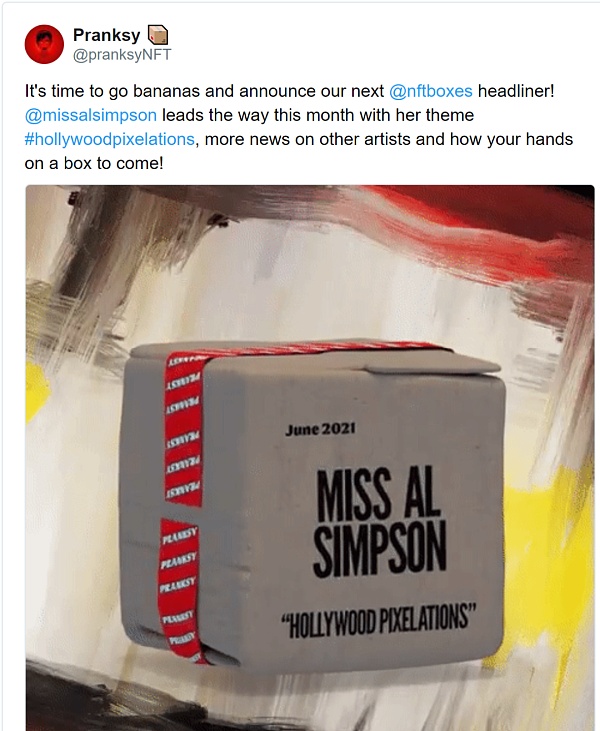Open the embedded grey box image
Viewport: 600px width, 731px height.
[310, 458]
